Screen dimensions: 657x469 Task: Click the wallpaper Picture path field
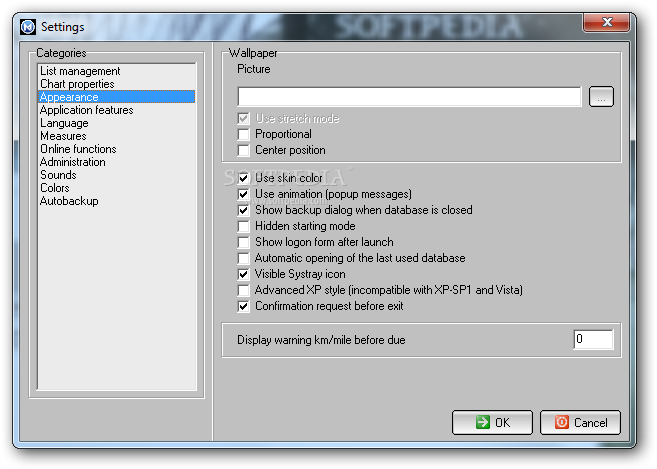409,96
